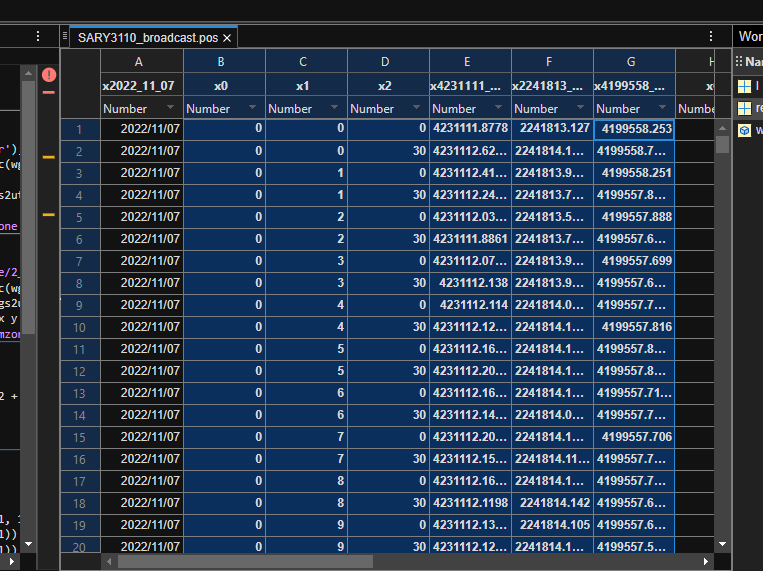Viewport: 763px width, 571px height.
Task: Select row 5 header
Action: pyautogui.click(x=80, y=218)
